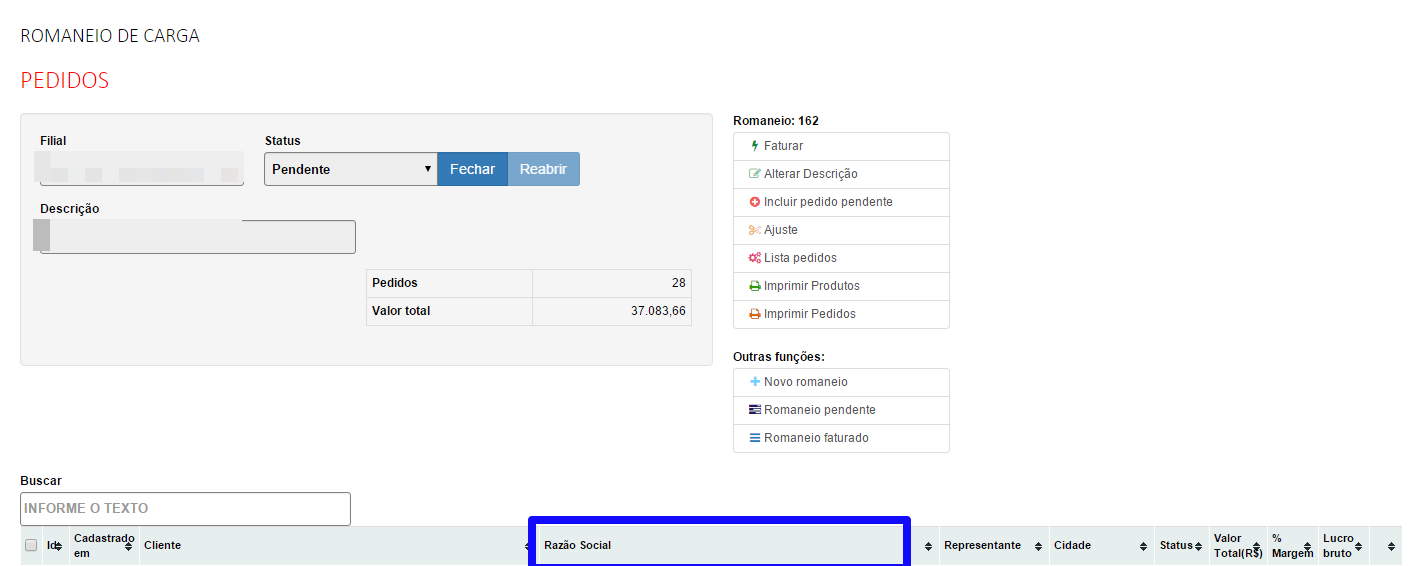
Task: Toggle the select-all checkbox in table header
Action: [31, 545]
